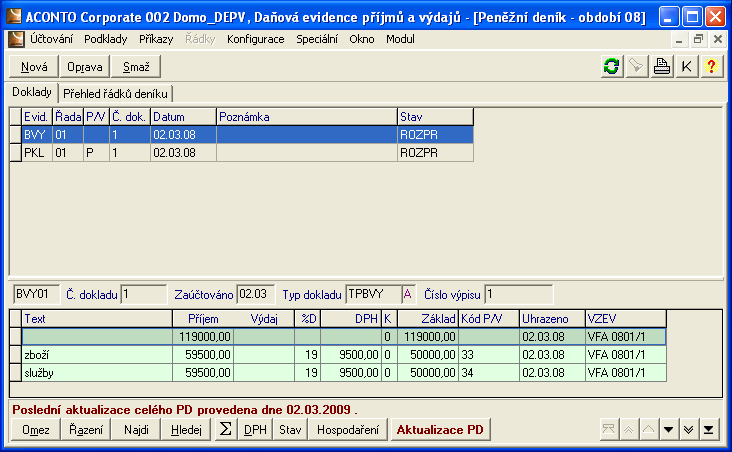Viewport: 732px width, 452px height.
Task: Click the Č. dok. column header
Action: 130,117
